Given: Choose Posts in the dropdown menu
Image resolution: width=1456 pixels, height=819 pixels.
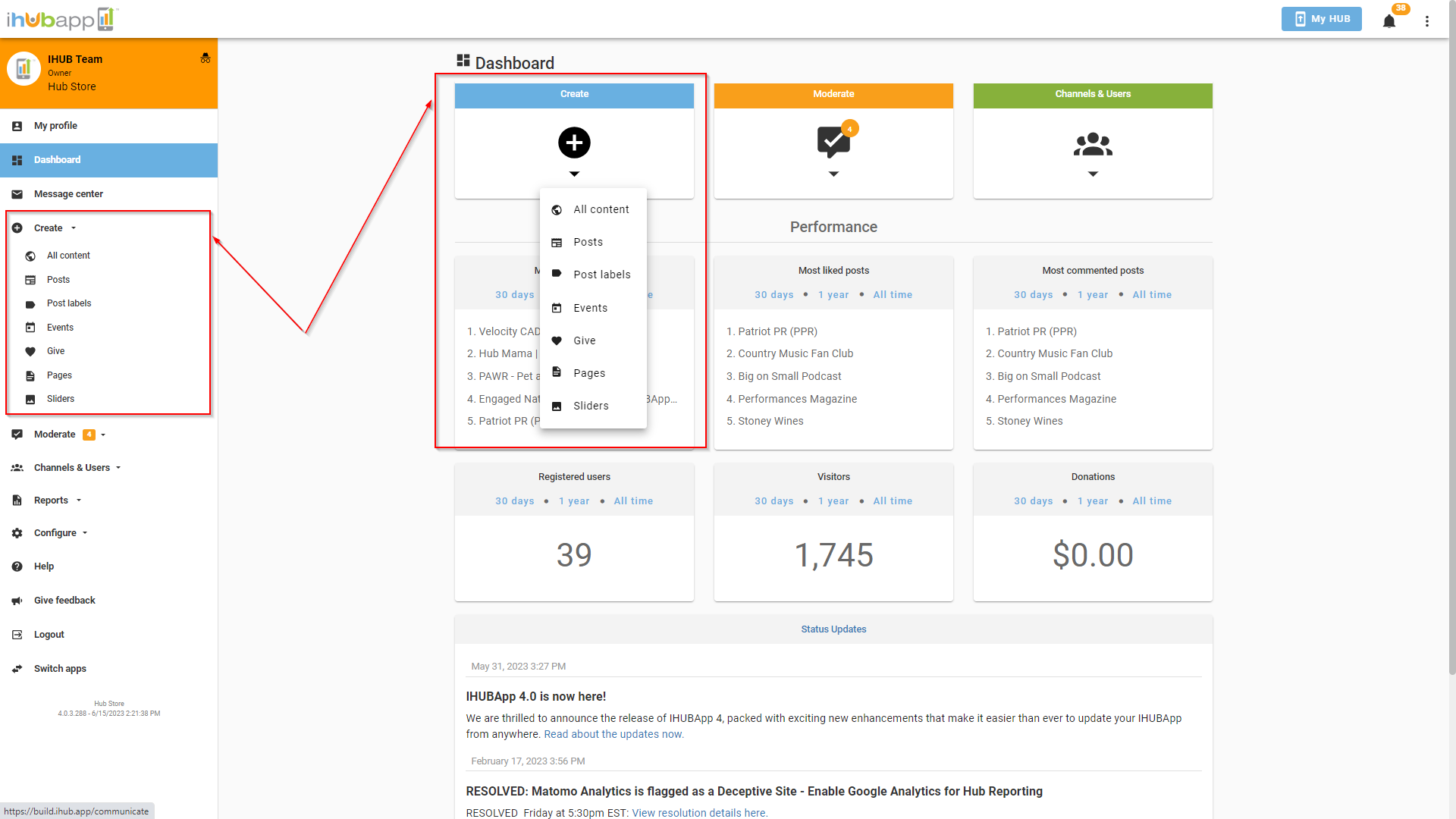Looking at the screenshot, I should pyautogui.click(x=593, y=242).
